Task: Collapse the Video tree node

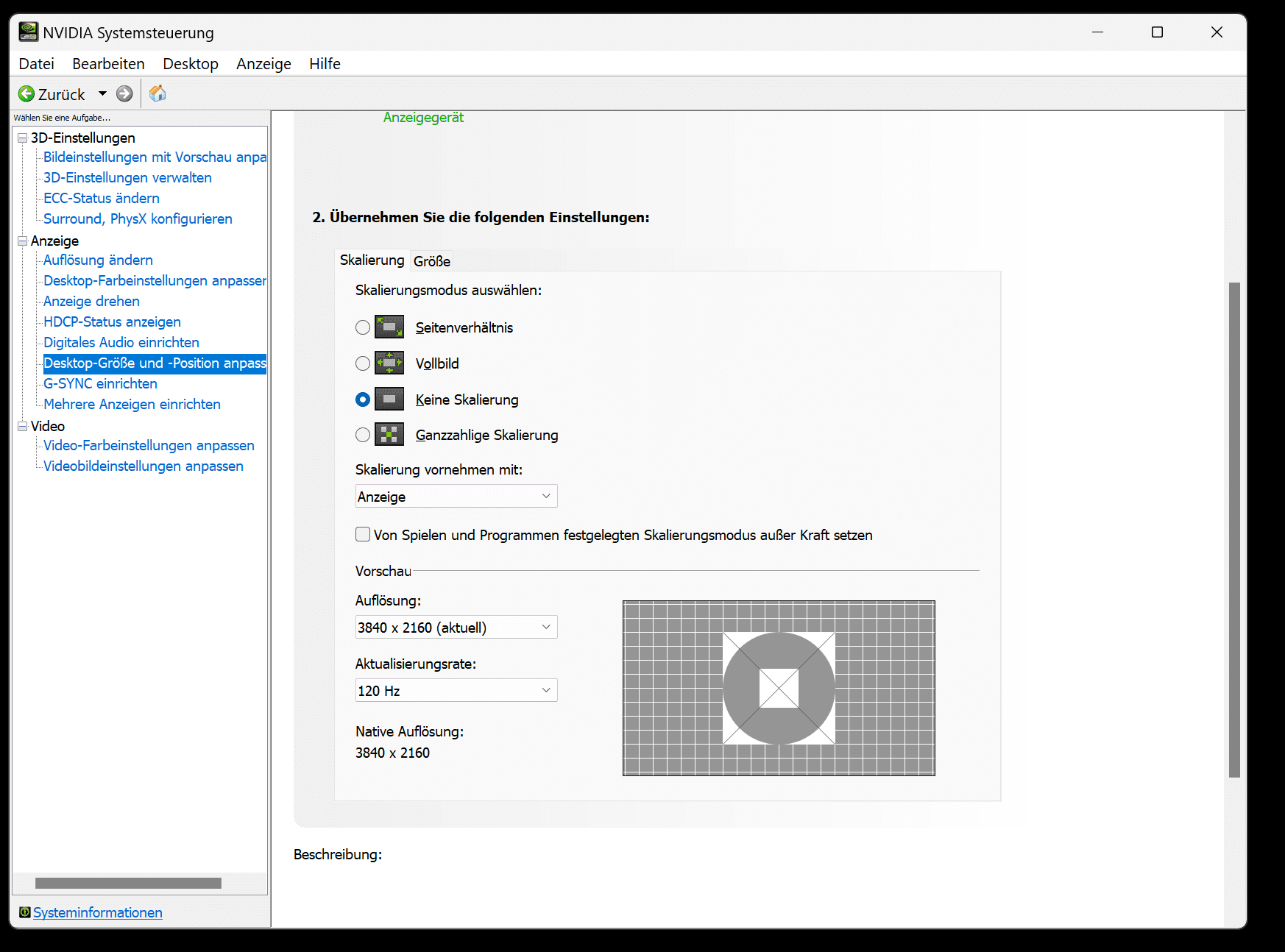Action: [x=23, y=426]
